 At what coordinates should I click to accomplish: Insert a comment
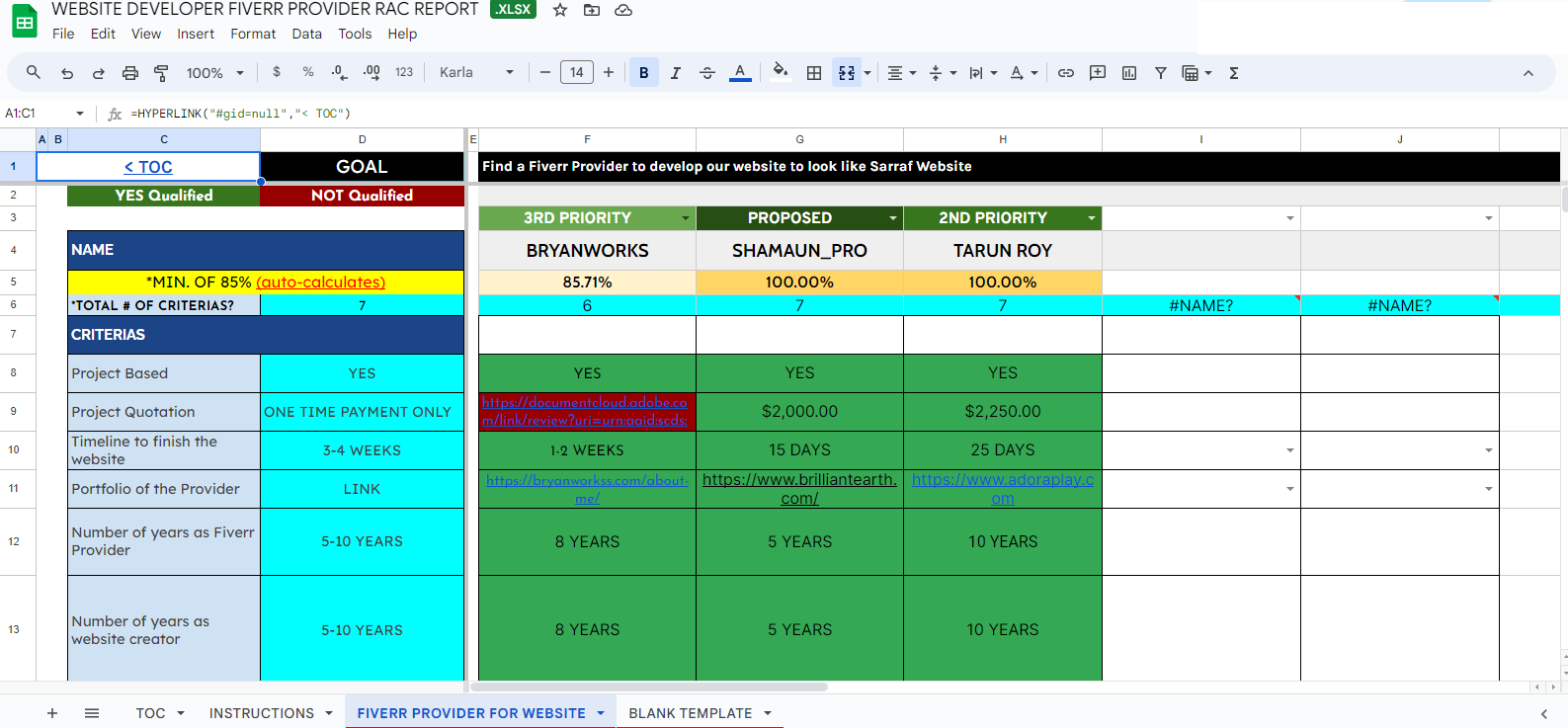[x=1098, y=73]
